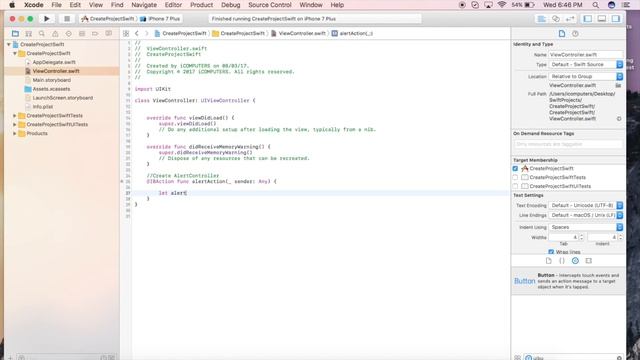The image size is (640, 360).
Task: Open the Object library
Action: click(575, 261)
